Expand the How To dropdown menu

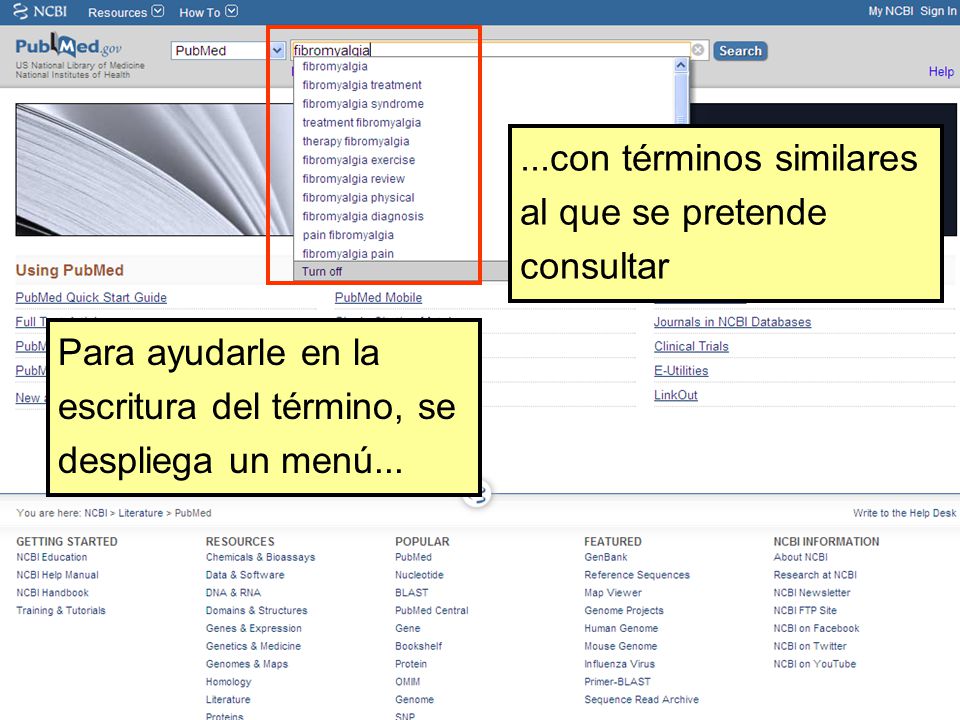point(208,12)
